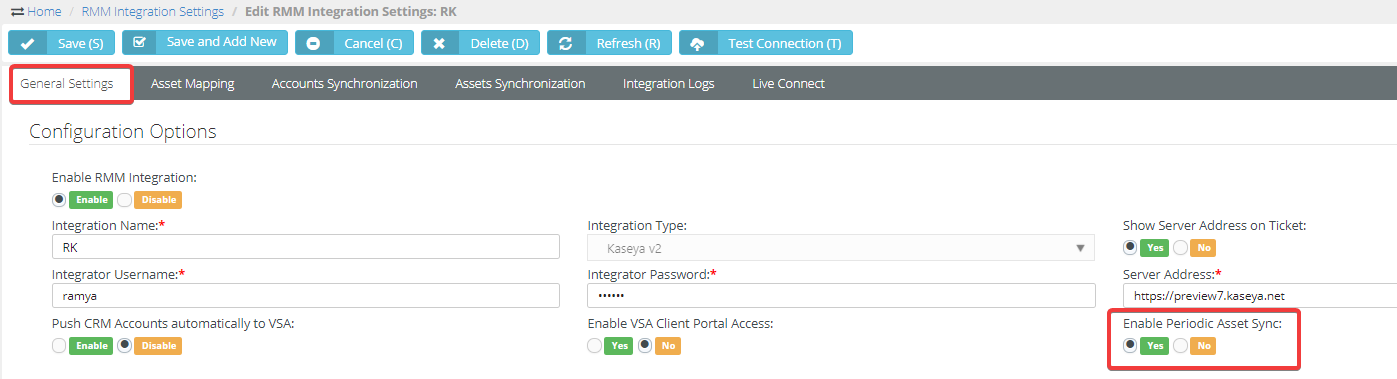
Task: Select No for VSA Client Portal Access
Action: tap(645, 345)
